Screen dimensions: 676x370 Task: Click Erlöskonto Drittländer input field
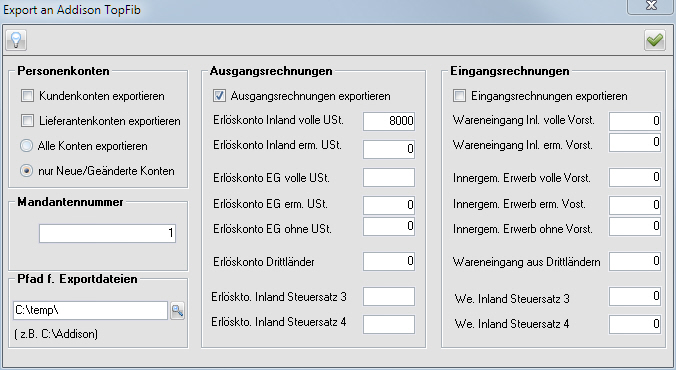click(x=389, y=261)
